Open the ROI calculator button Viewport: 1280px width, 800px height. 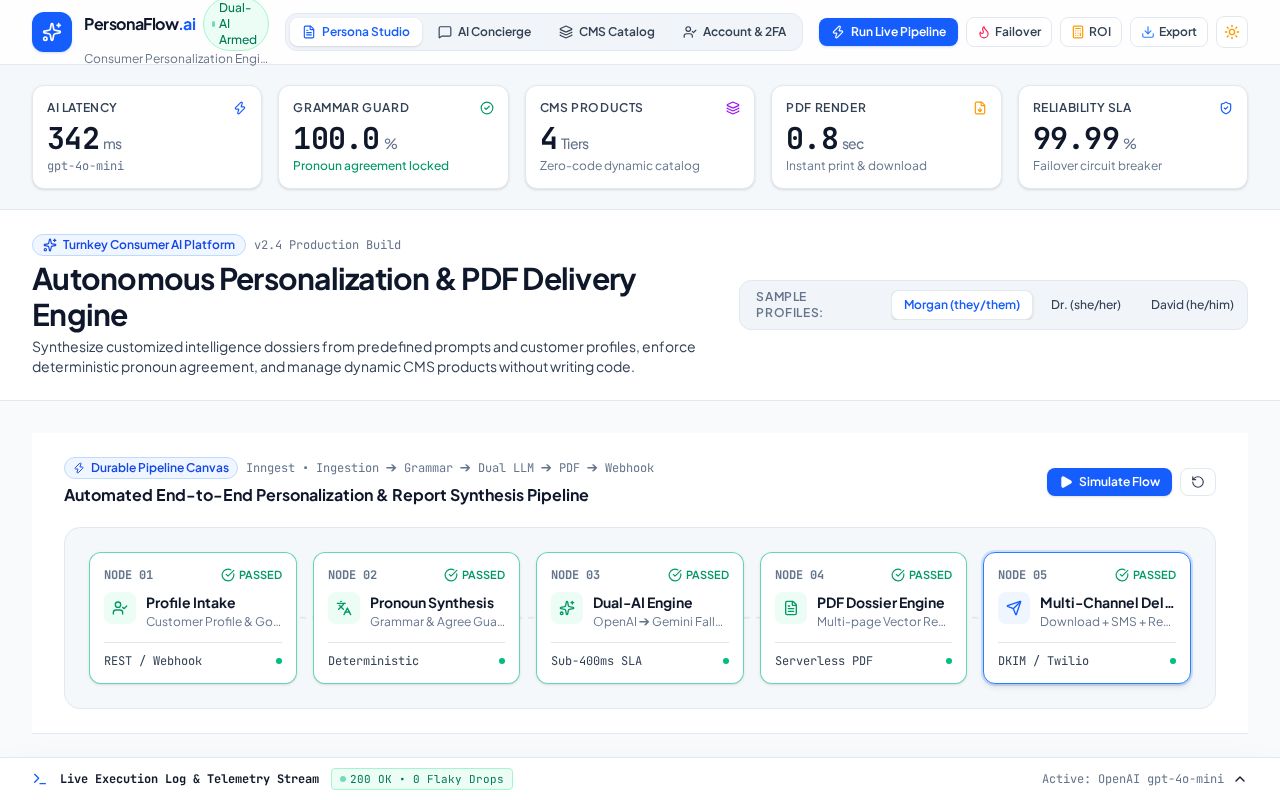click(x=1091, y=32)
